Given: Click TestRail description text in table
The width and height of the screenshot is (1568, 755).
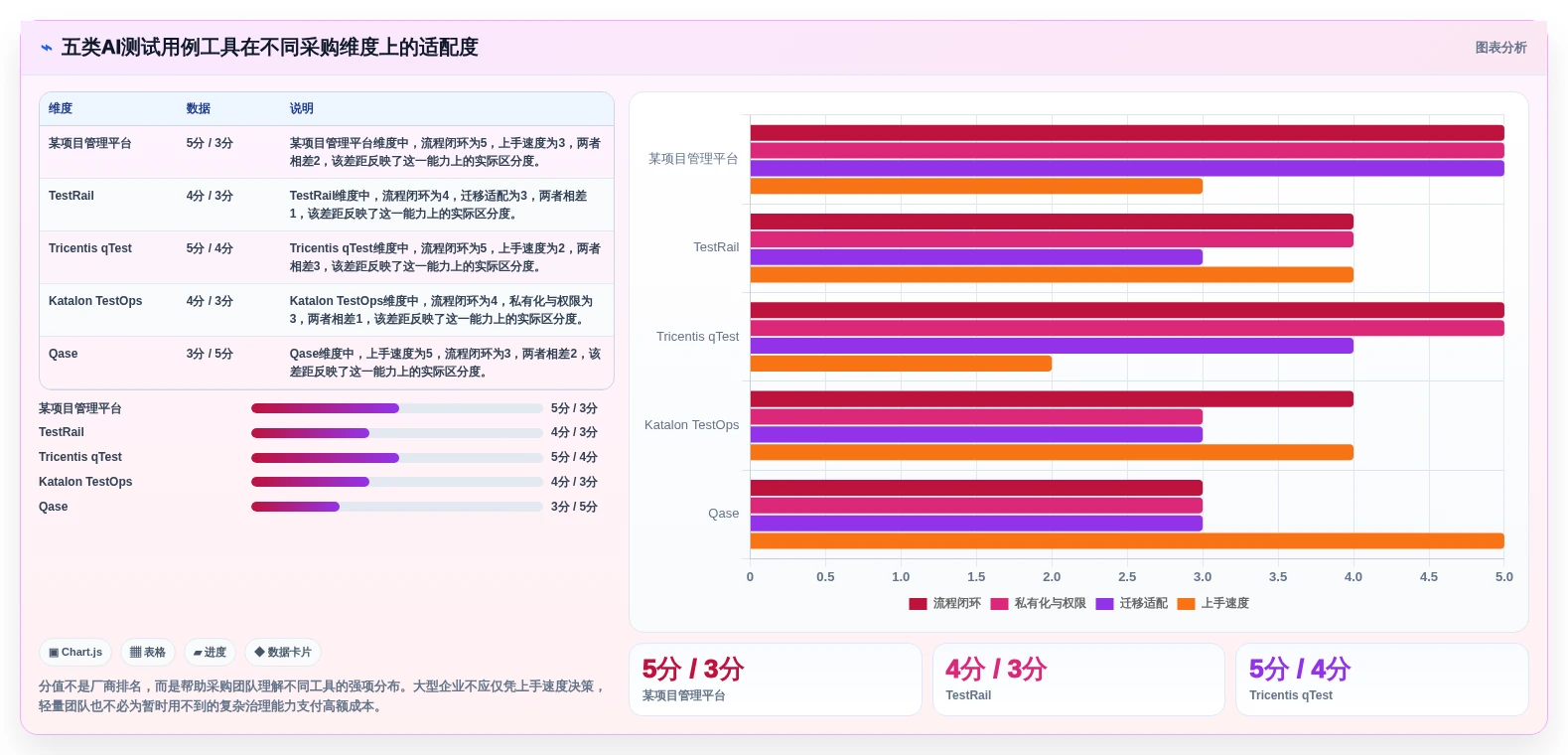Looking at the screenshot, I should [x=439, y=205].
